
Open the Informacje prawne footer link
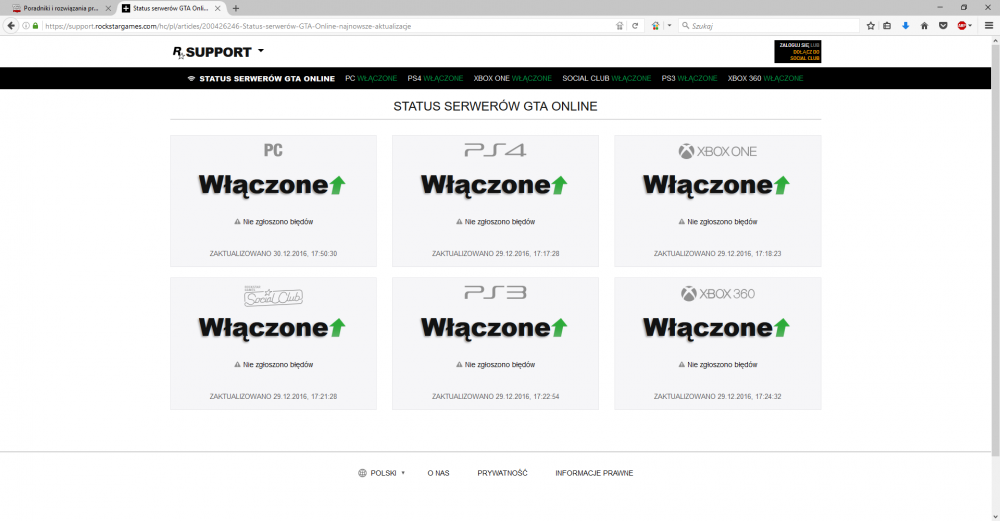[594, 473]
